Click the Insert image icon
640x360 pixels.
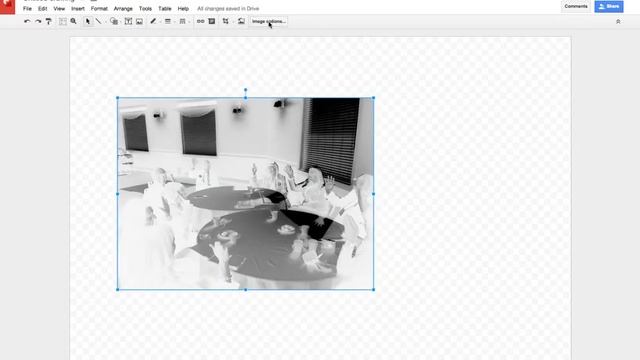(x=139, y=21)
